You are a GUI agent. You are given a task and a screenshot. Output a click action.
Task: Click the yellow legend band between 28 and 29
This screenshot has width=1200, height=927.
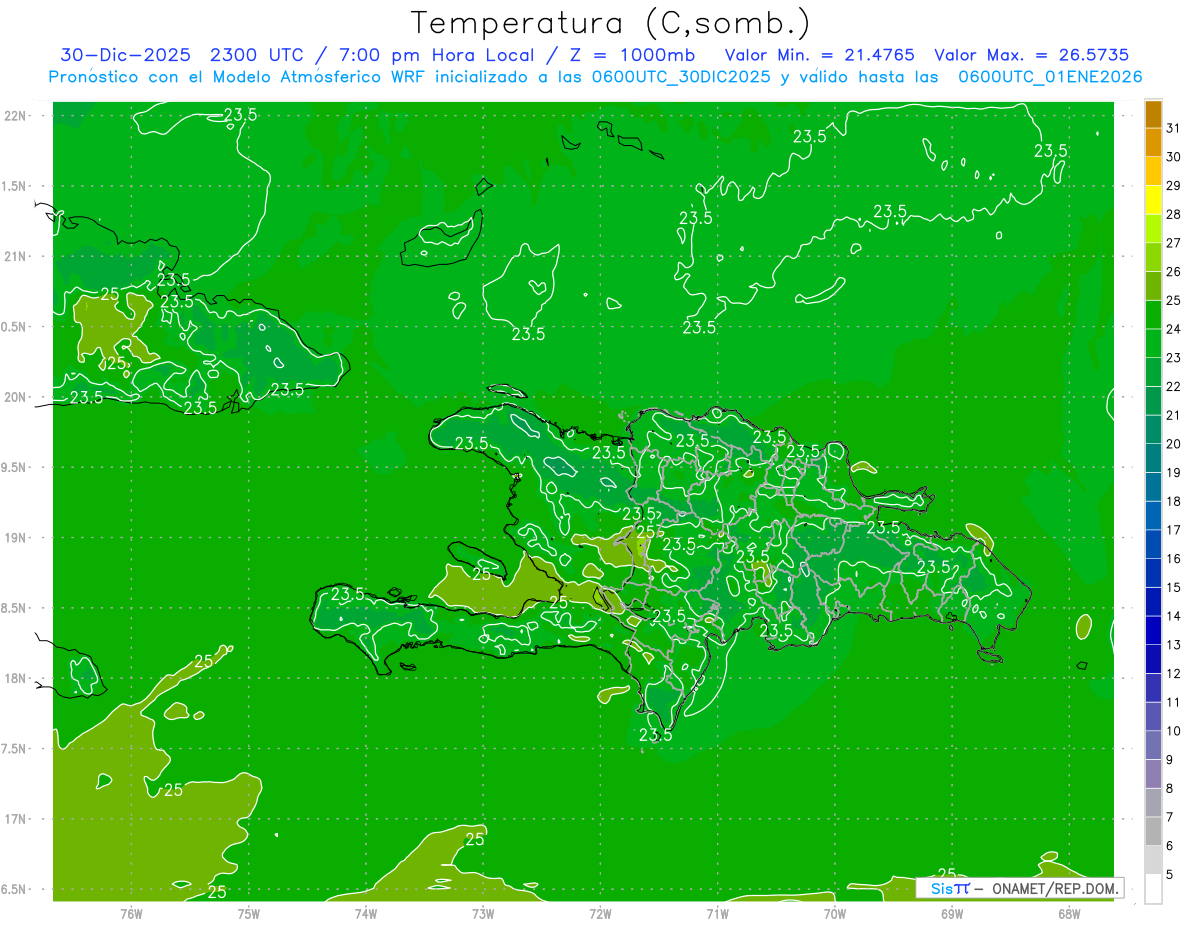click(1153, 200)
